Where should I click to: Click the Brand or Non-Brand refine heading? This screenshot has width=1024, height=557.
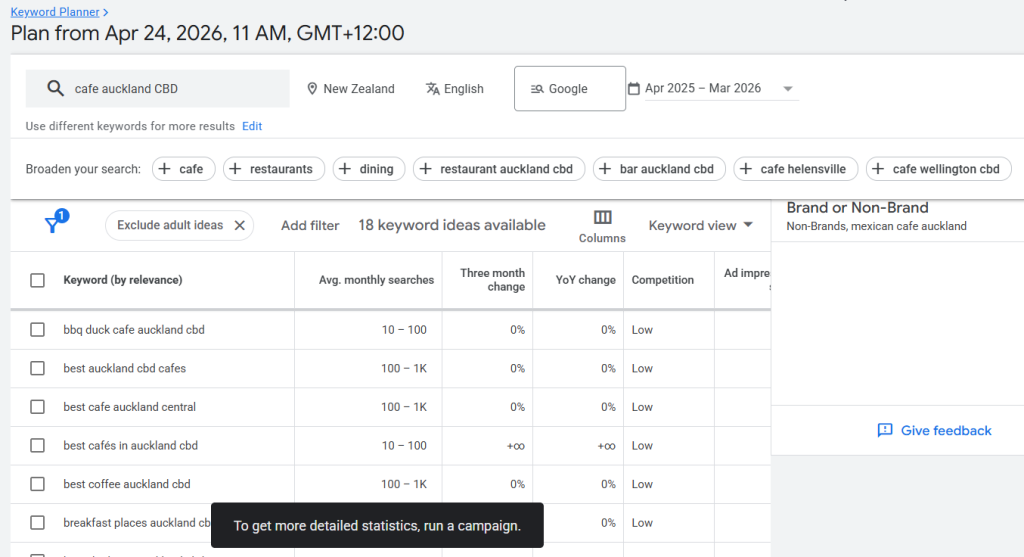click(857, 208)
